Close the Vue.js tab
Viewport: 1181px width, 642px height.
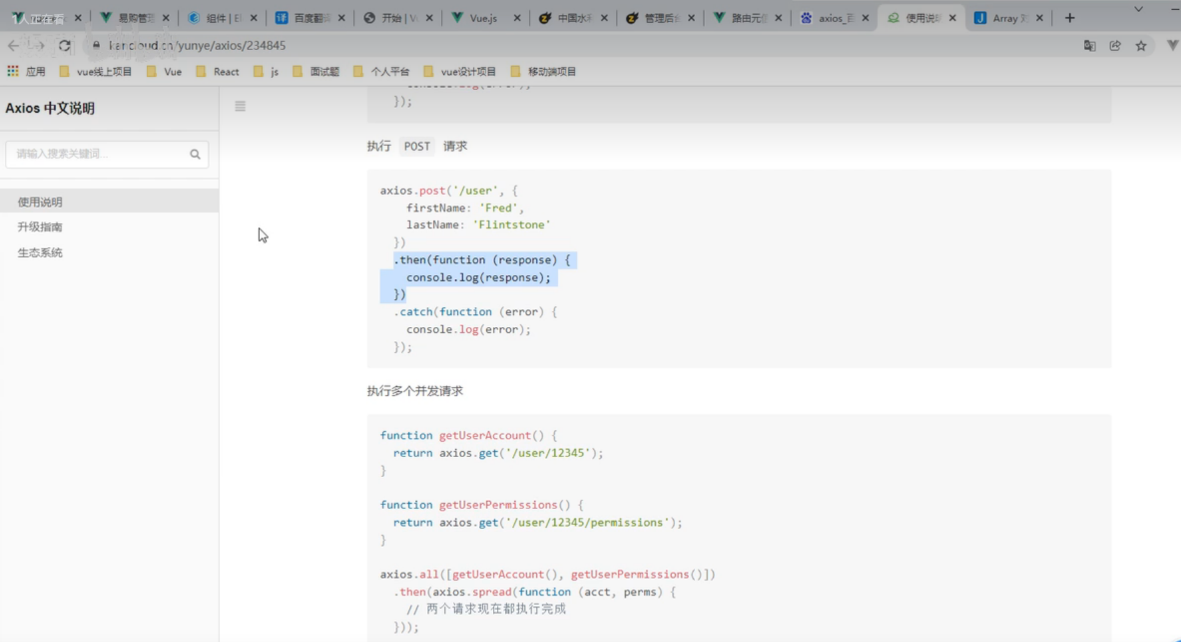pos(517,18)
